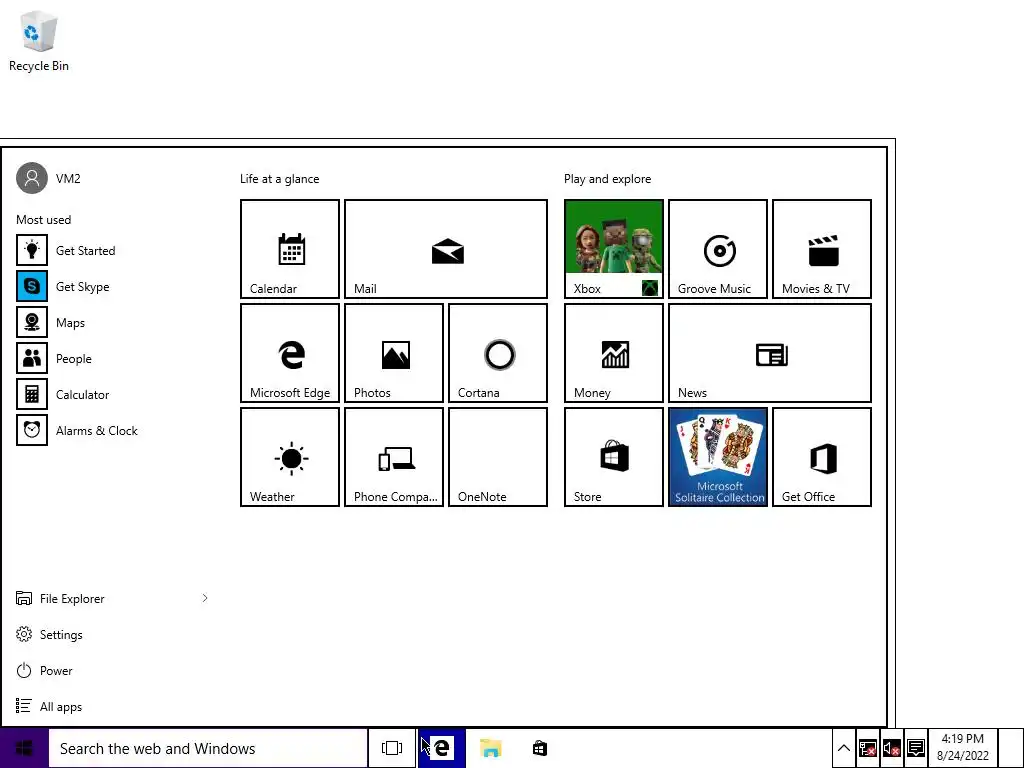
Task: Expand File Explorer jump list arrow
Action: tap(204, 598)
